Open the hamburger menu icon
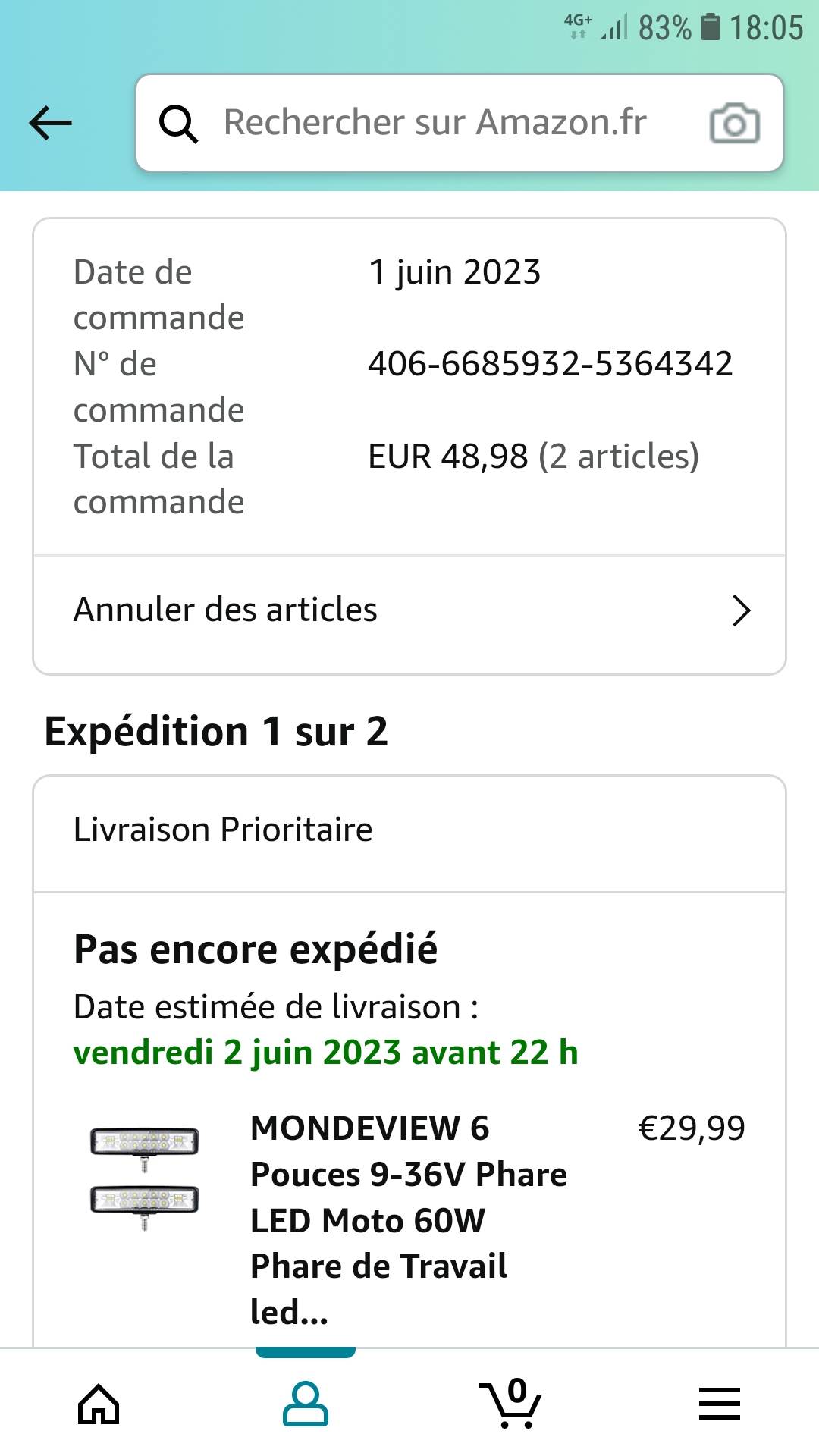The image size is (819, 1456). pos(719,1404)
